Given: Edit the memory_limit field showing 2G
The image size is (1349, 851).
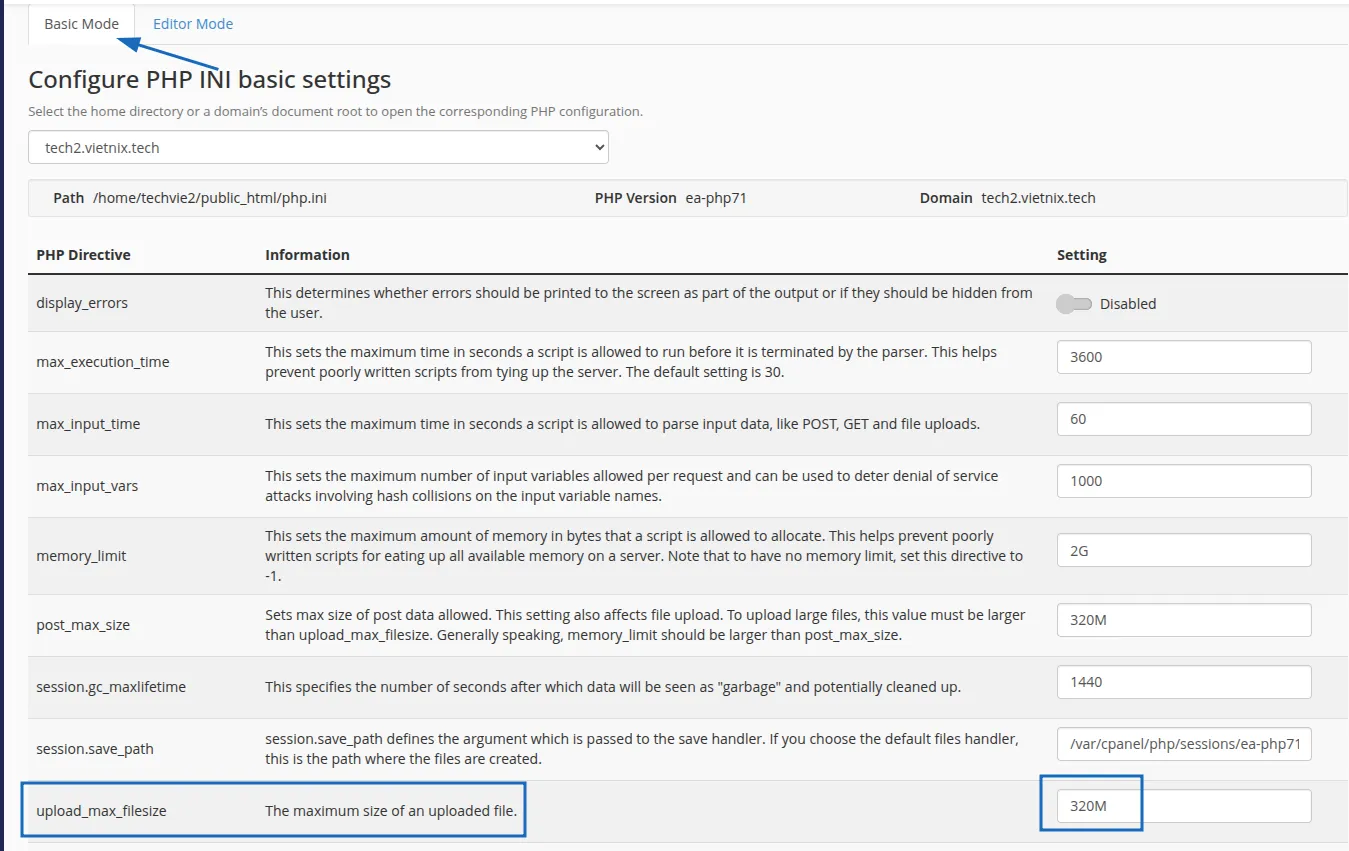Looking at the screenshot, I should pyautogui.click(x=1183, y=550).
